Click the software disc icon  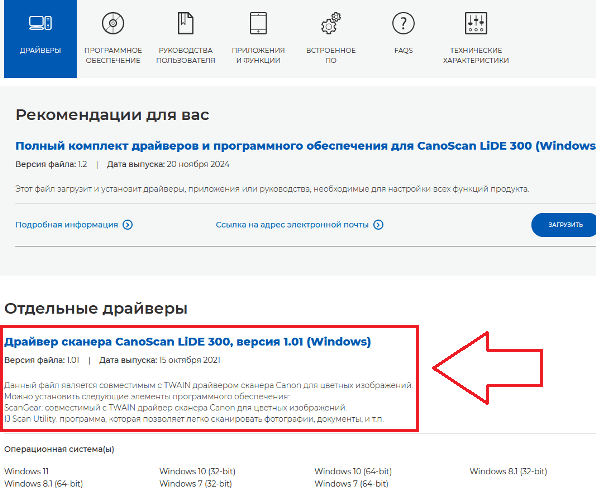point(113,23)
